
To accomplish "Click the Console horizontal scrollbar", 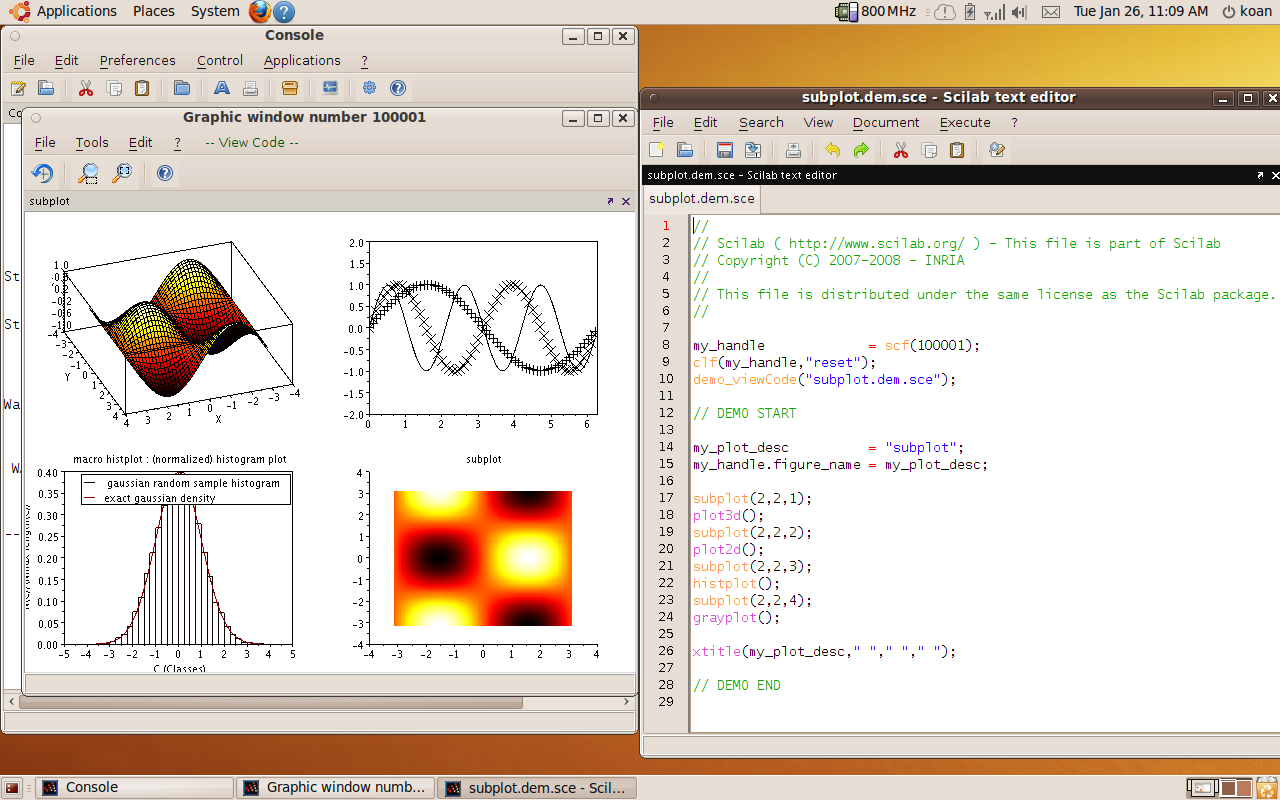I will [270, 703].
